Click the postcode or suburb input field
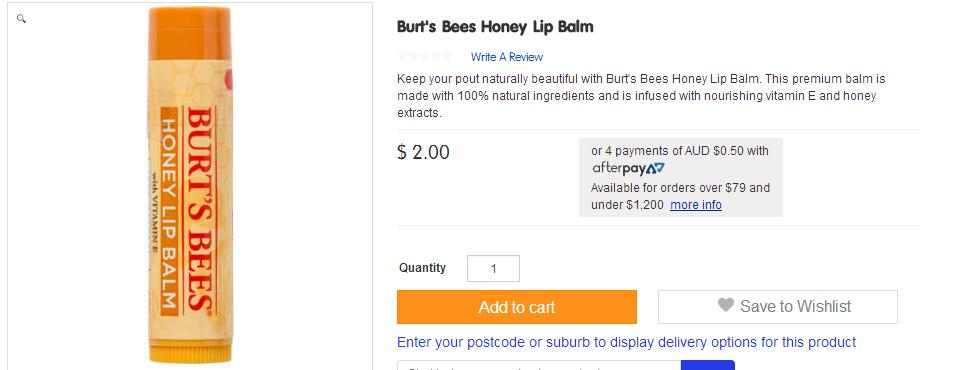 point(539,366)
